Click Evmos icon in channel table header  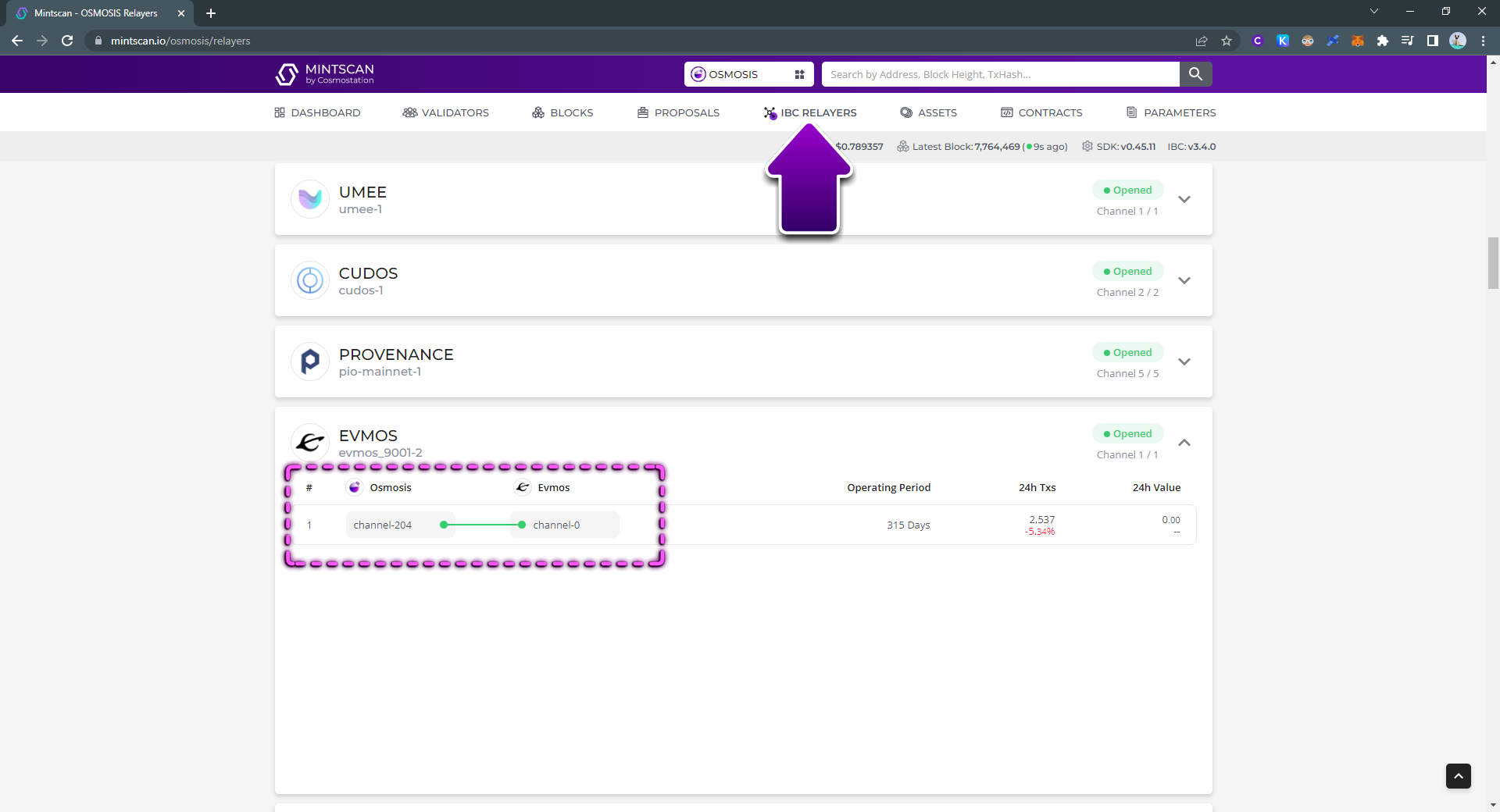[x=523, y=487]
